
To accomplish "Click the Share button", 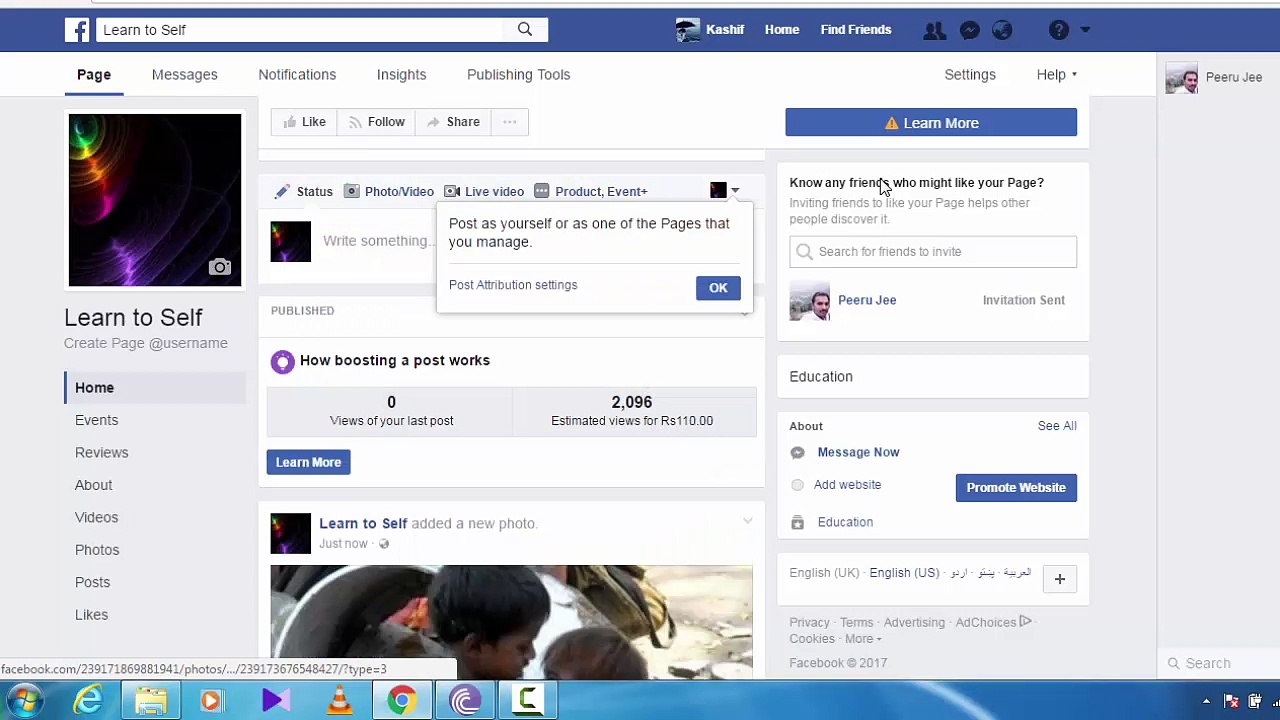I will click(453, 122).
